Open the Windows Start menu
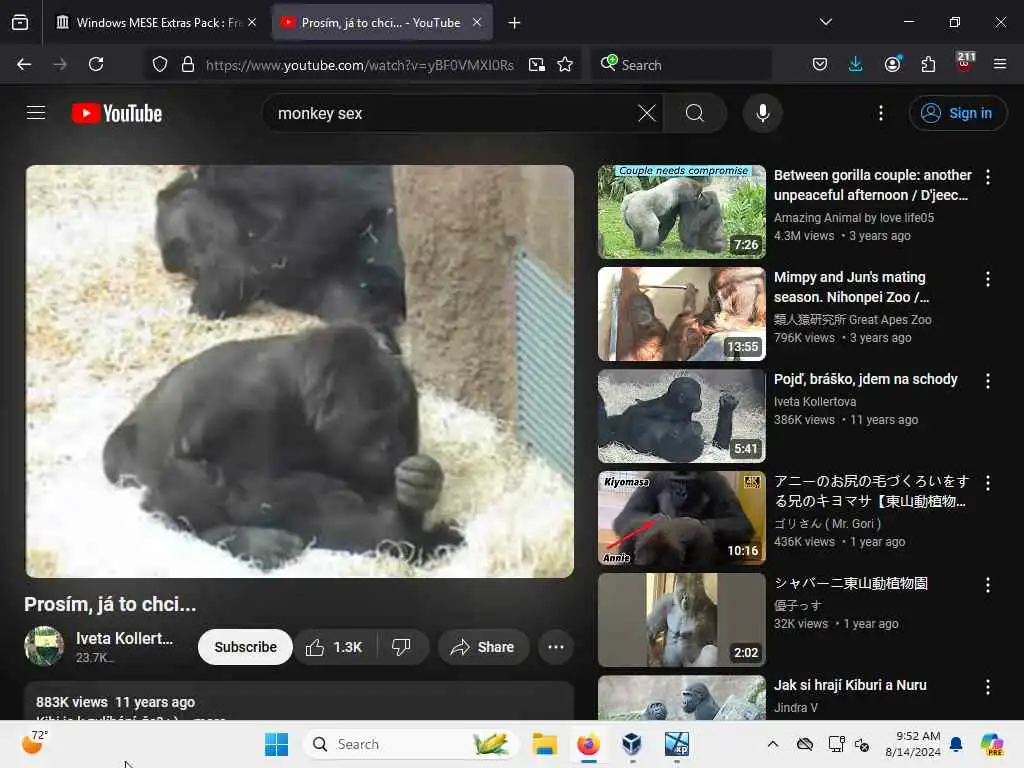This screenshot has width=1024, height=768. tap(276, 744)
